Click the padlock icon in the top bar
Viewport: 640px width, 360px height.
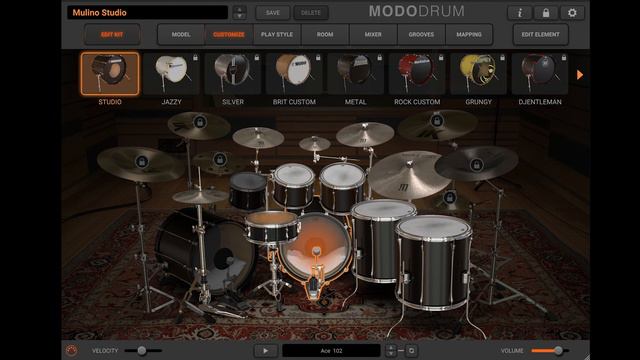point(546,13)
